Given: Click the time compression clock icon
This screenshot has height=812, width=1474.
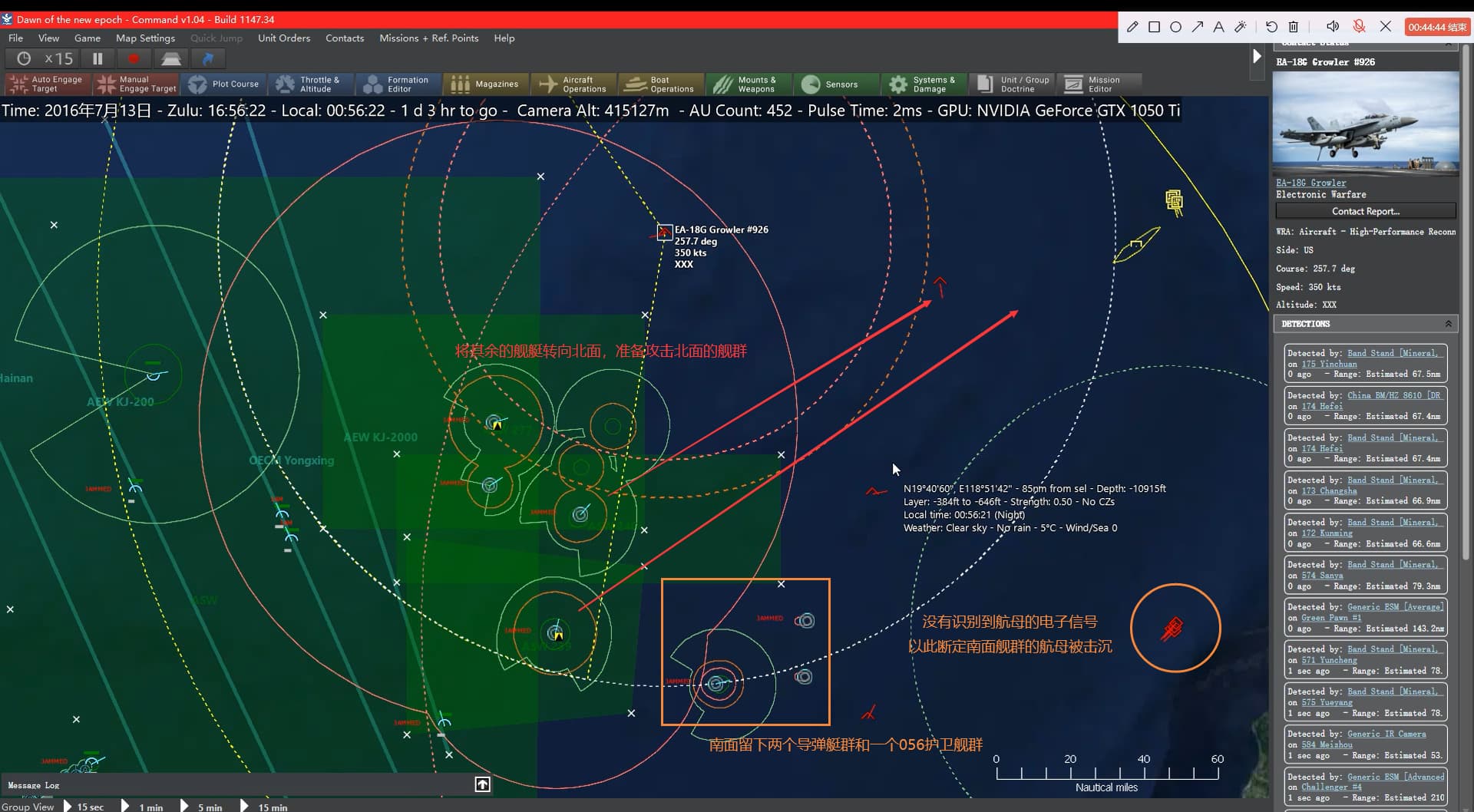Looking at the screenshot, I should (24, 58).
